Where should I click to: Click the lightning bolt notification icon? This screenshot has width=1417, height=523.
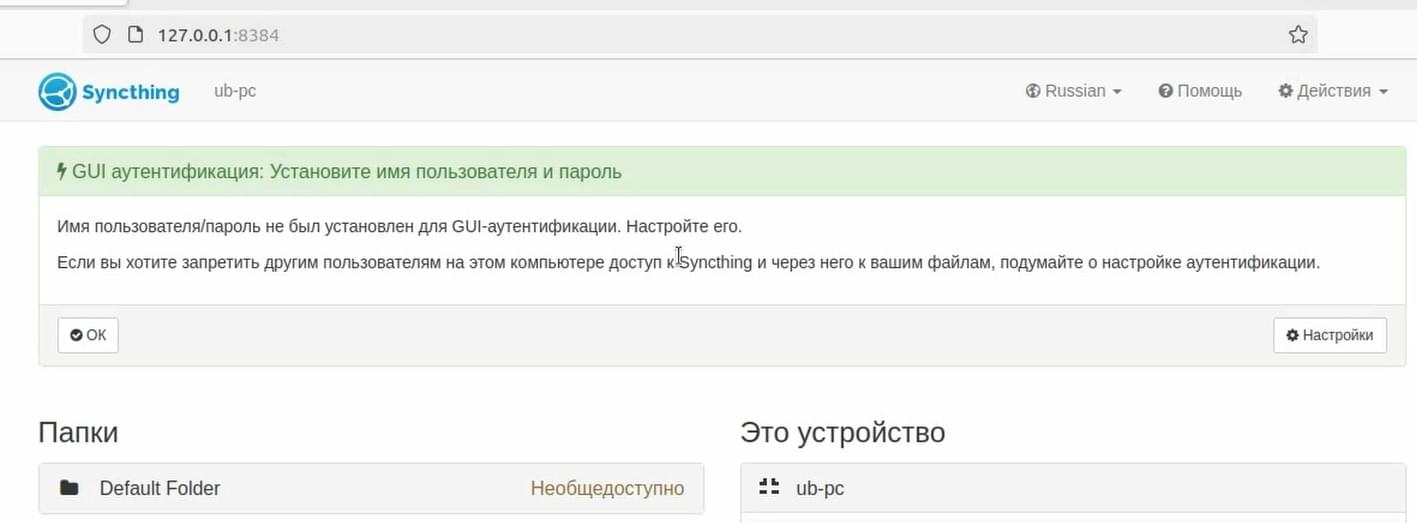[62, 171]
